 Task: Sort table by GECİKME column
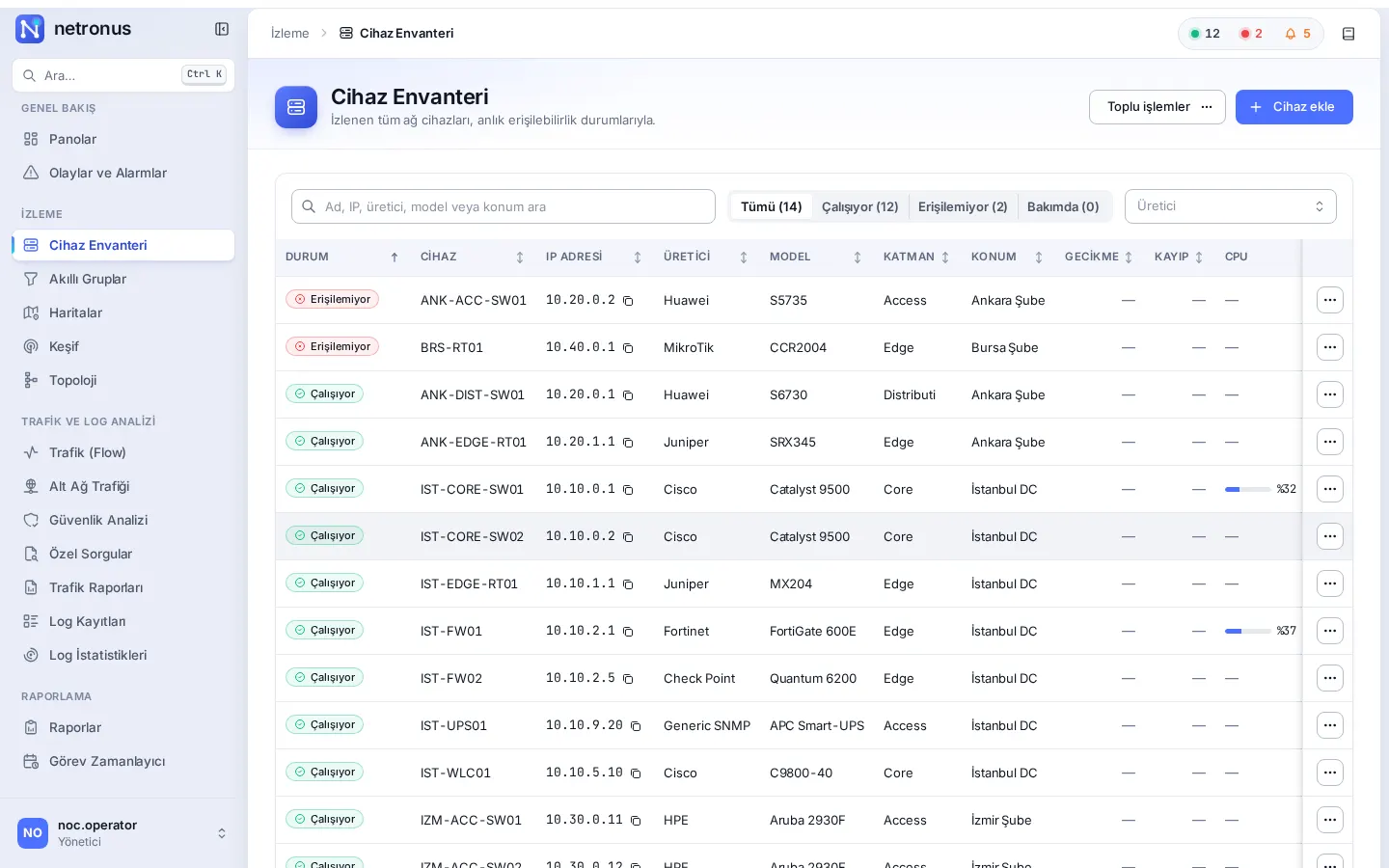tap(1099, 258)
